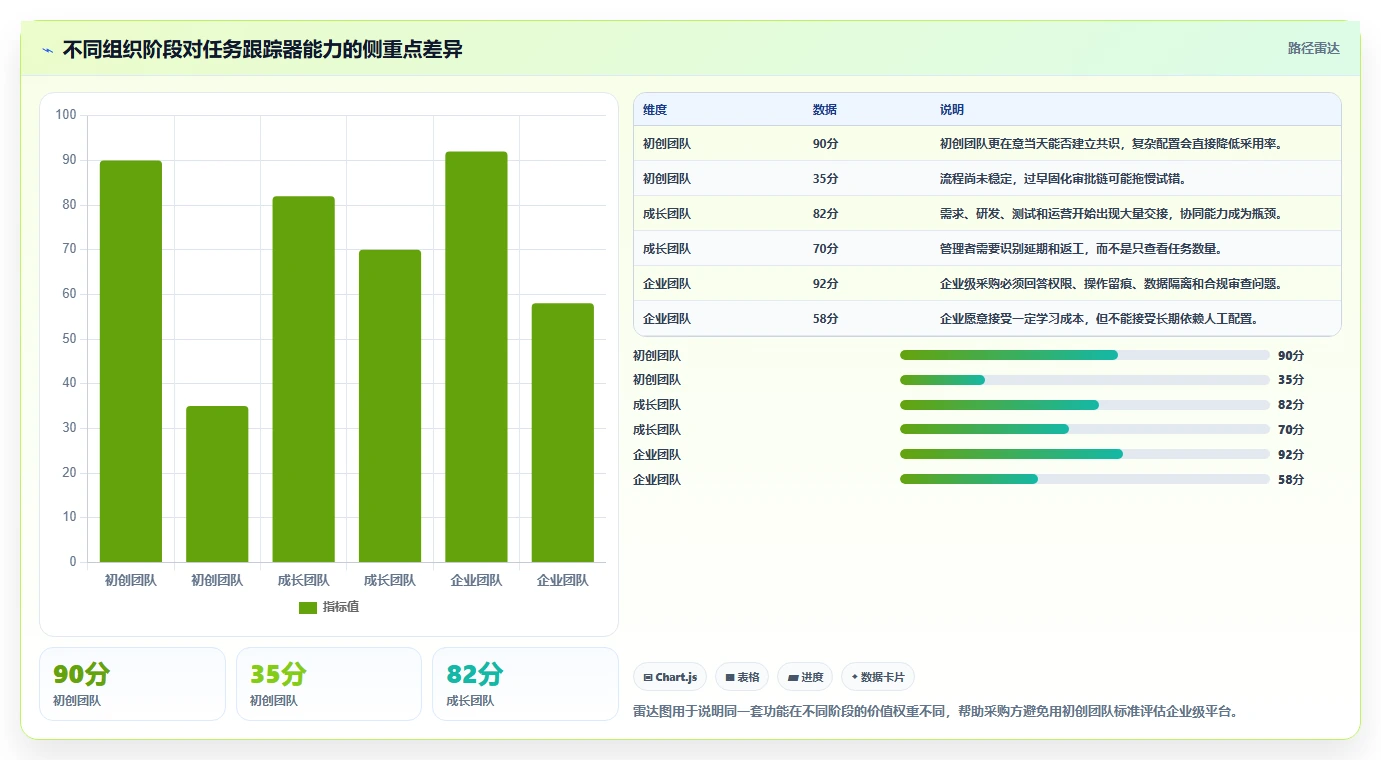Click the 100 tick on the chart's vertical axis
The image size is (1381, 760).
pyautogui.click(x=66, y=115)
